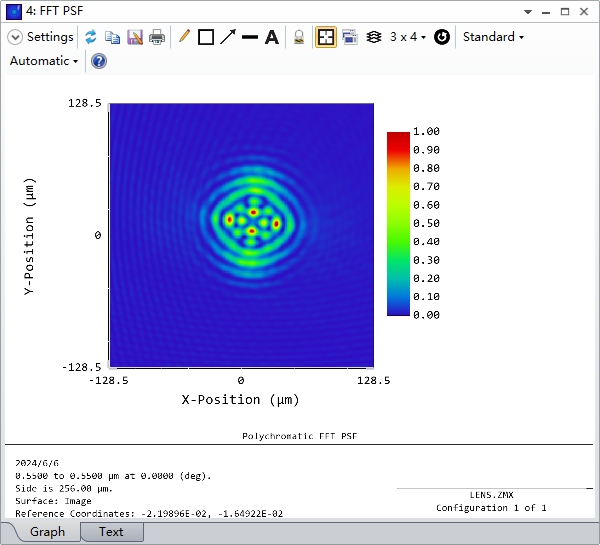The image size is (600, 545).
Task: Click the date "2024/6/6"
Action: pos(37,463)
